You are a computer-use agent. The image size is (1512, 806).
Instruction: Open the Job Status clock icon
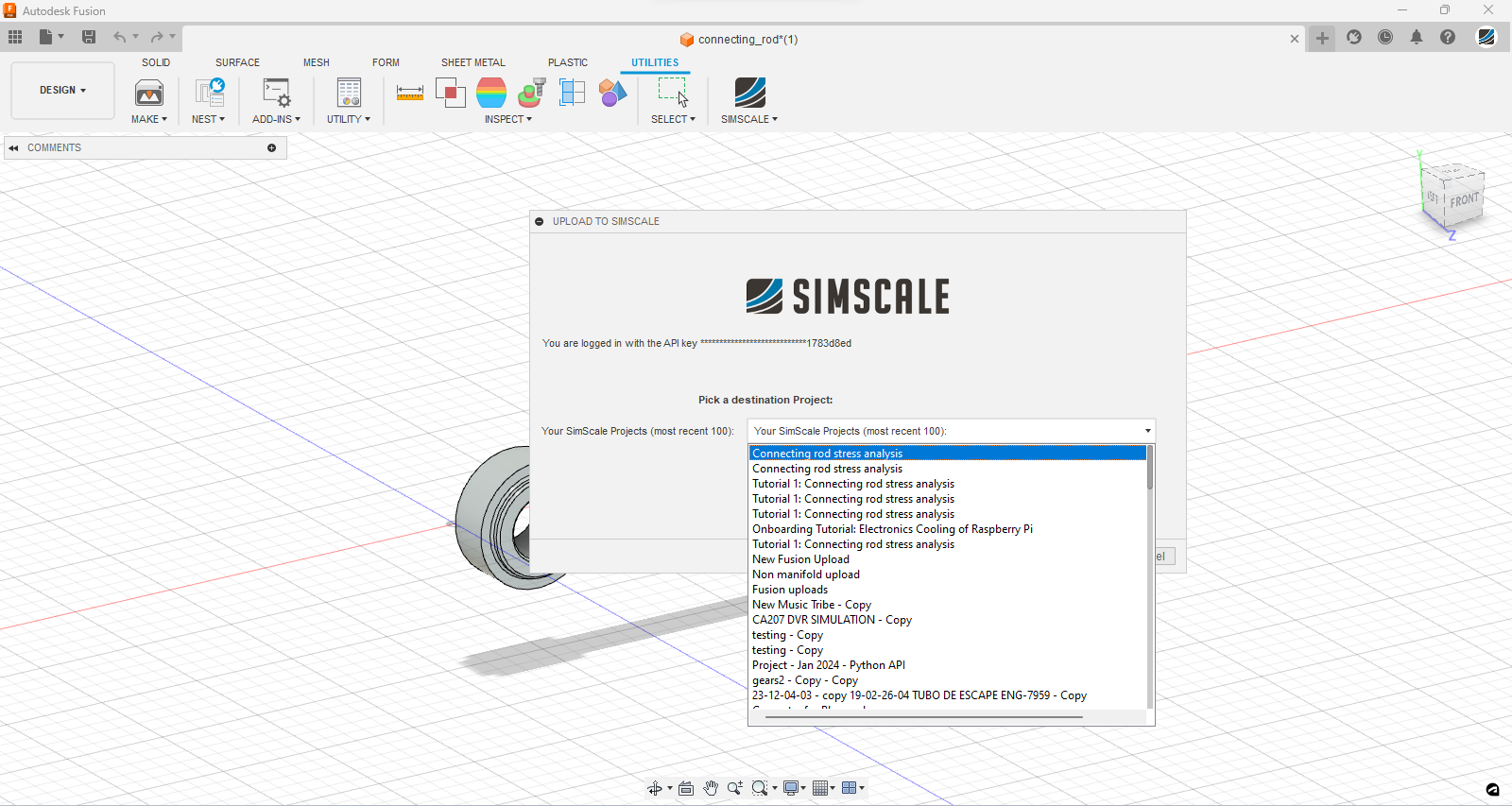pos(1385,37)
